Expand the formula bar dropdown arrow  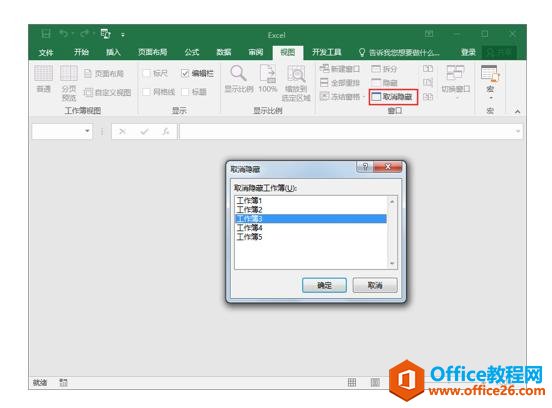pos(518,131)
